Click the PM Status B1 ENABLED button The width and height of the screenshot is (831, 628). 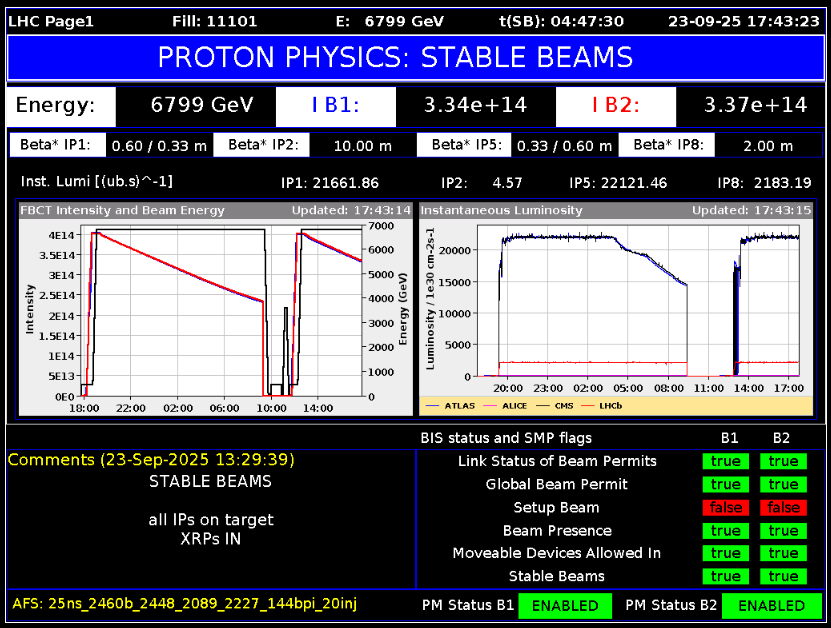tap(565, 605)
